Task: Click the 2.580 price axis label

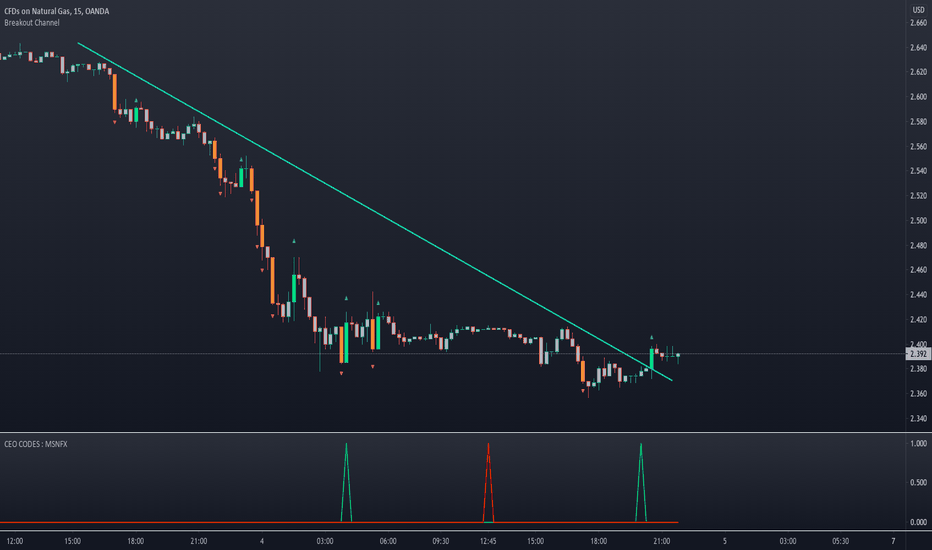Action: tap(918, 122)
